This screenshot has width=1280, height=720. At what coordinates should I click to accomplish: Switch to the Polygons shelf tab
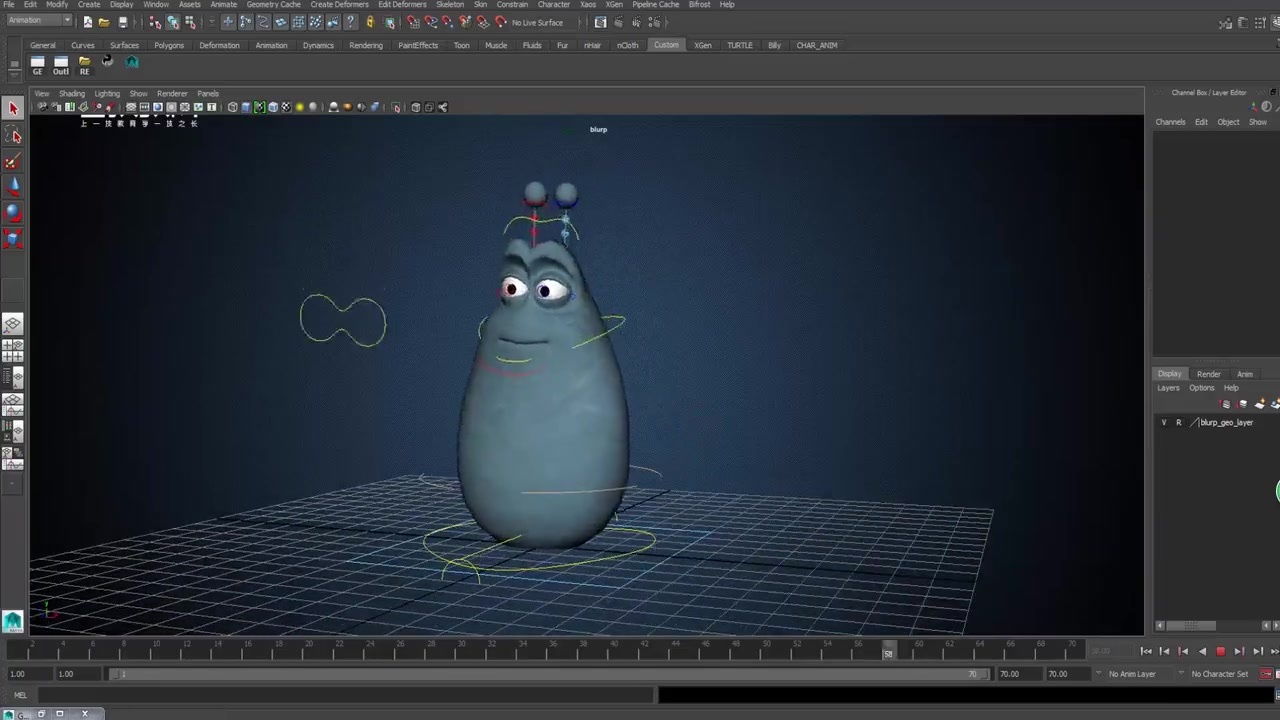(x=169, y=45)
